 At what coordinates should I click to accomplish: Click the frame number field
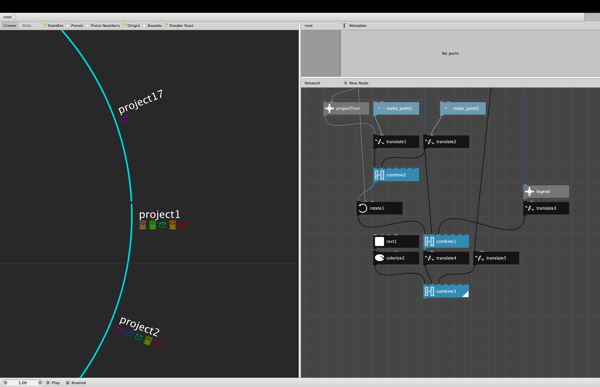23,383
